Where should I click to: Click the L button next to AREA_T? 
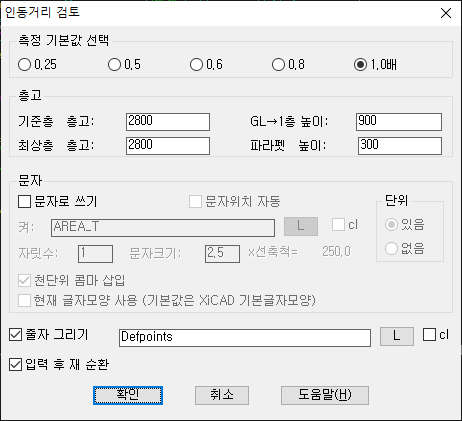301,226
